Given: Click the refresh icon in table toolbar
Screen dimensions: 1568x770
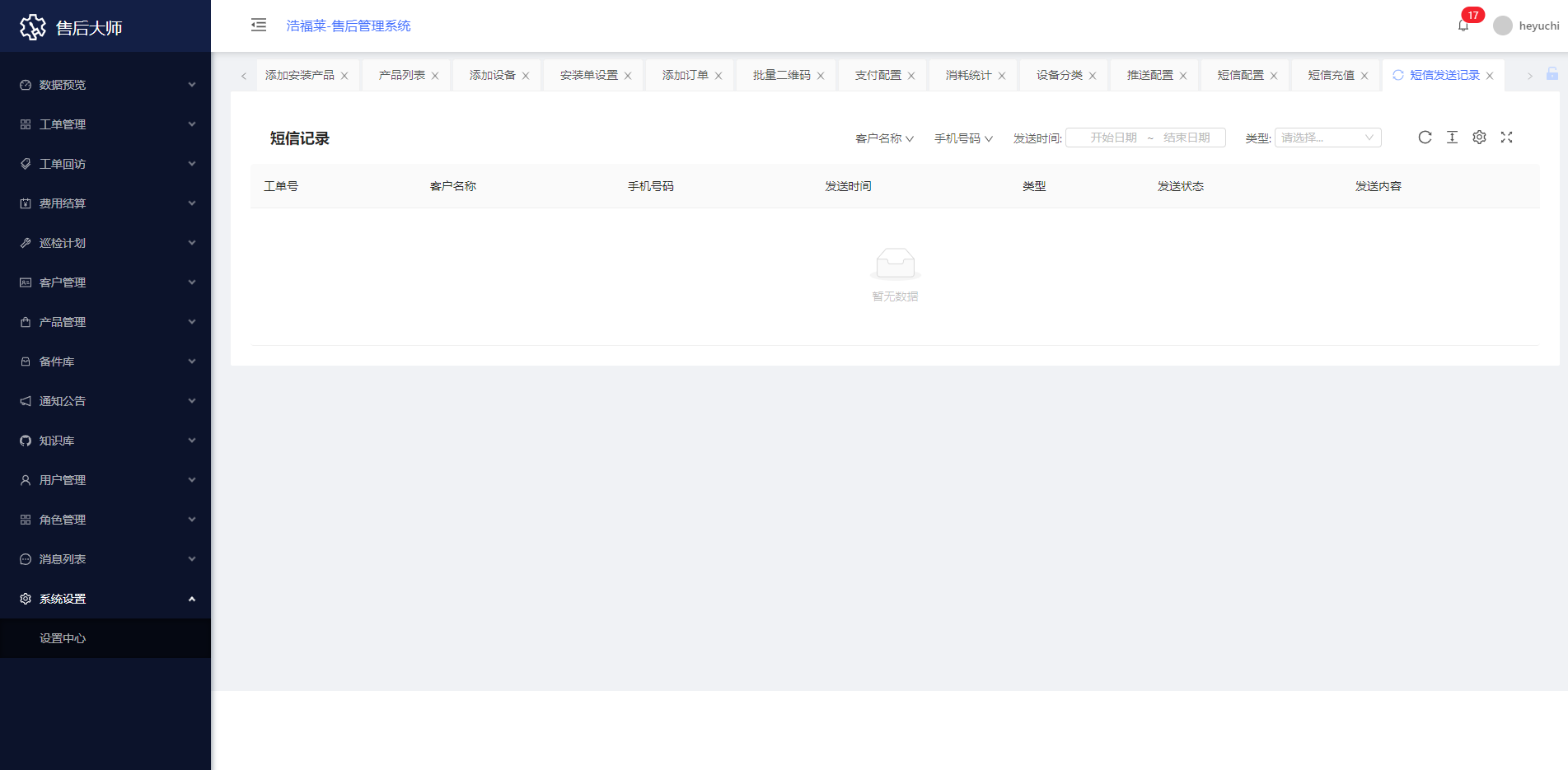Looking at the screenshot, I should coord(1425,138).
